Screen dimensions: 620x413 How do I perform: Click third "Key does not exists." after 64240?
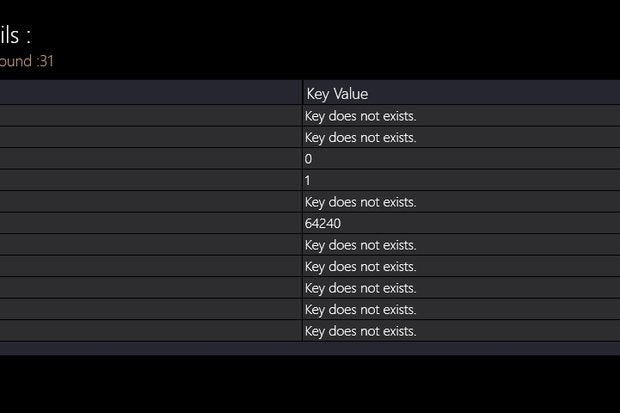point(461,288)
